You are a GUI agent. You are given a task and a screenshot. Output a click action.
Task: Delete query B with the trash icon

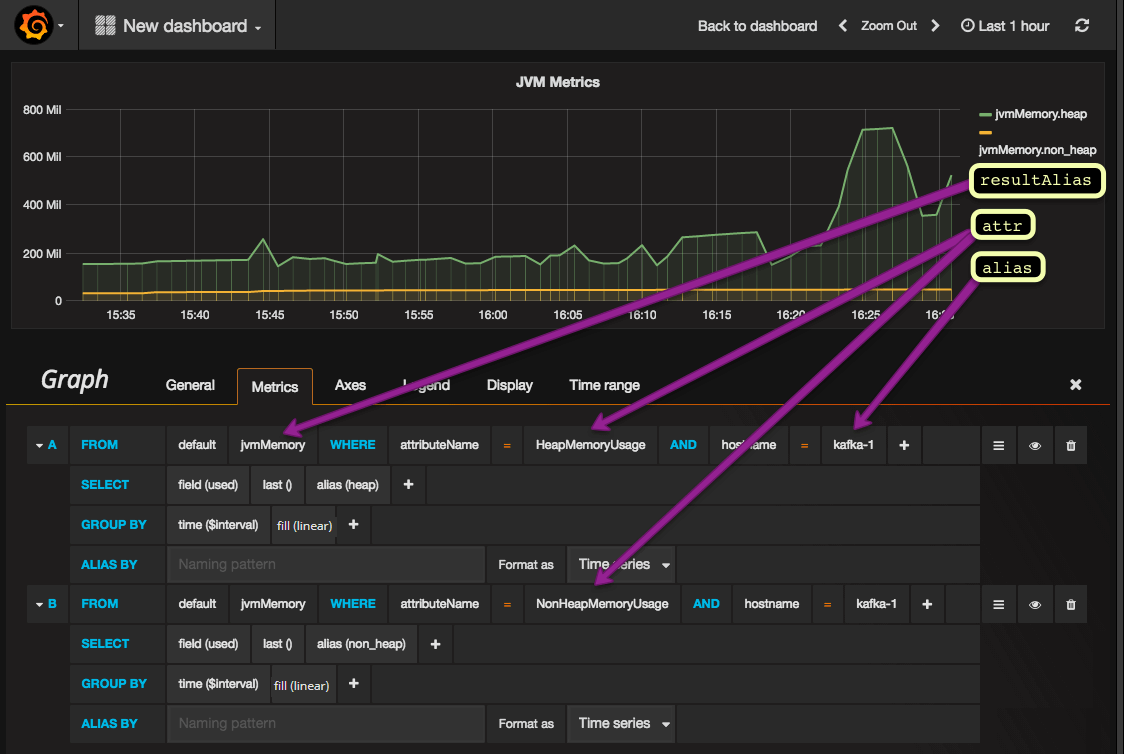[x=1070, y=604]
